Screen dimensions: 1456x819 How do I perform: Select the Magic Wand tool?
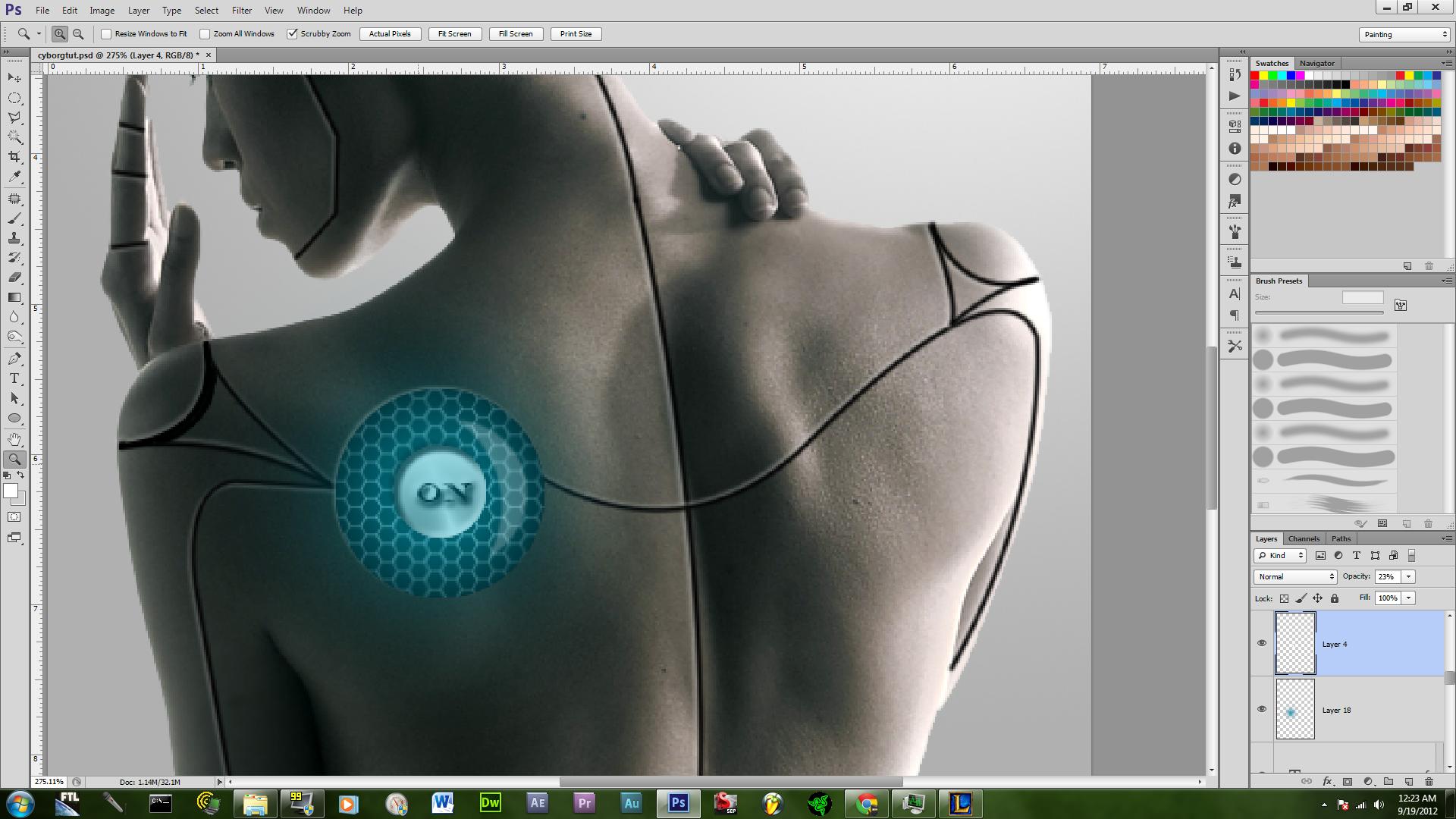[14, 137]
